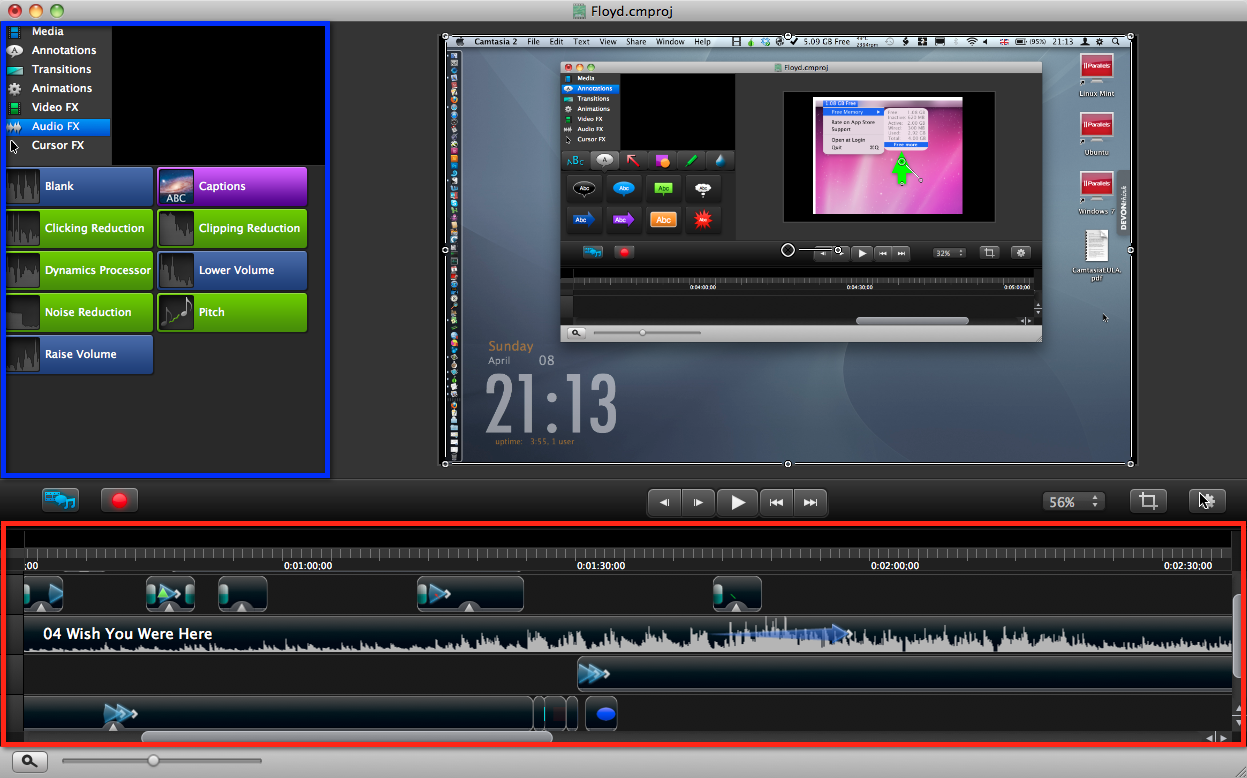Step back one frame
The width and height of the screenshot is (1247, 778).
pyautogui.click(x=665, y=502)
